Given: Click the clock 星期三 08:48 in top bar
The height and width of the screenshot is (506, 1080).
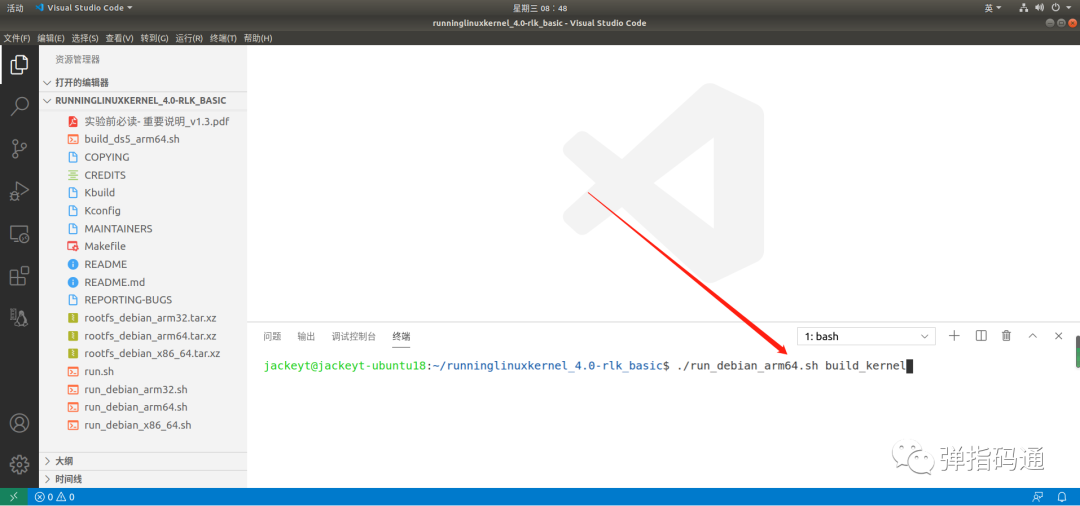Looking at the screenshot, I should point(540,8).
